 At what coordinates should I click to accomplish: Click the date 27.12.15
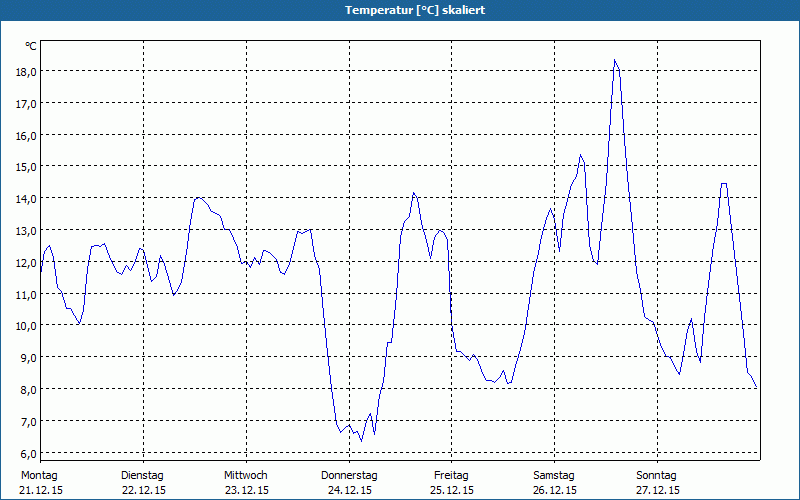[658, 490]
